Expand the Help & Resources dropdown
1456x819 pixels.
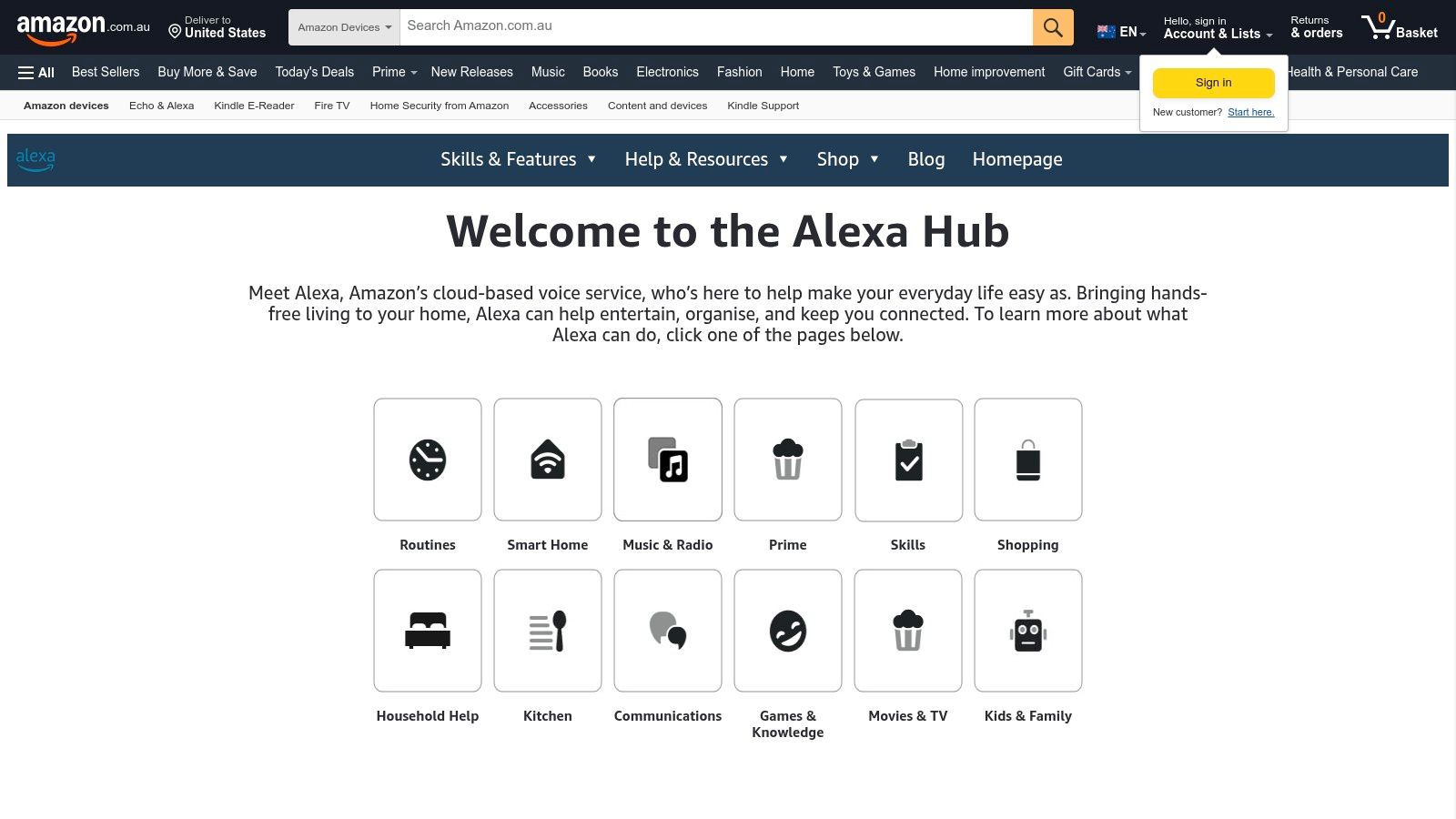click(x=707, y=159)
